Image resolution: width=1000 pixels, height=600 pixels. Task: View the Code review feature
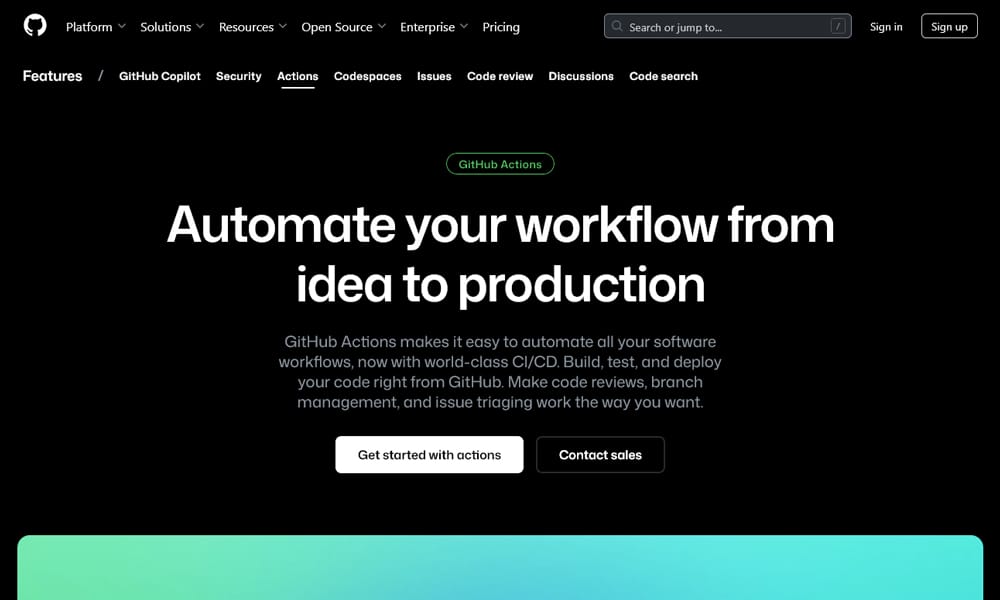click(500, 76)
